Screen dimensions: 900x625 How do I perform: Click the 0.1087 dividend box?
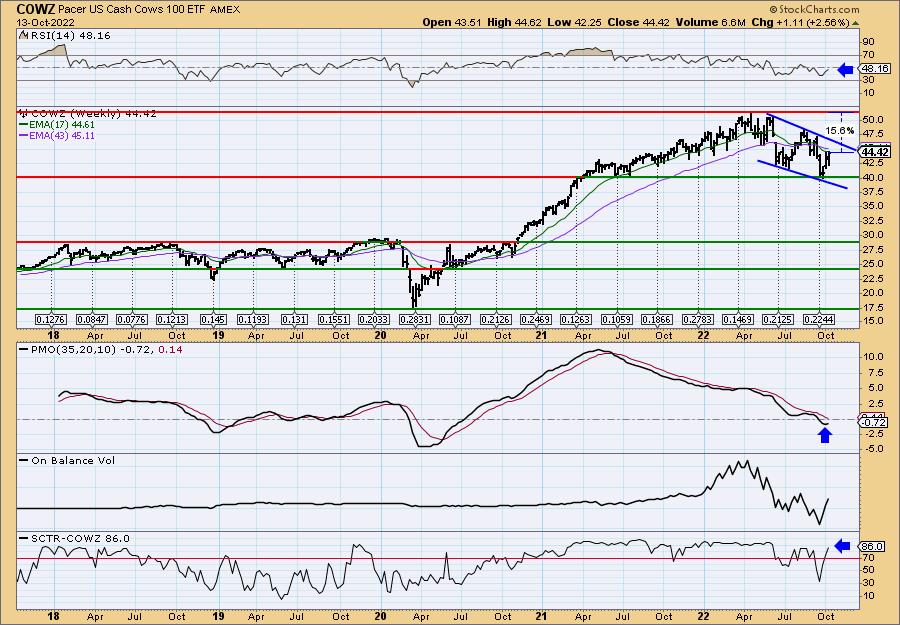(x=455, y=319)
